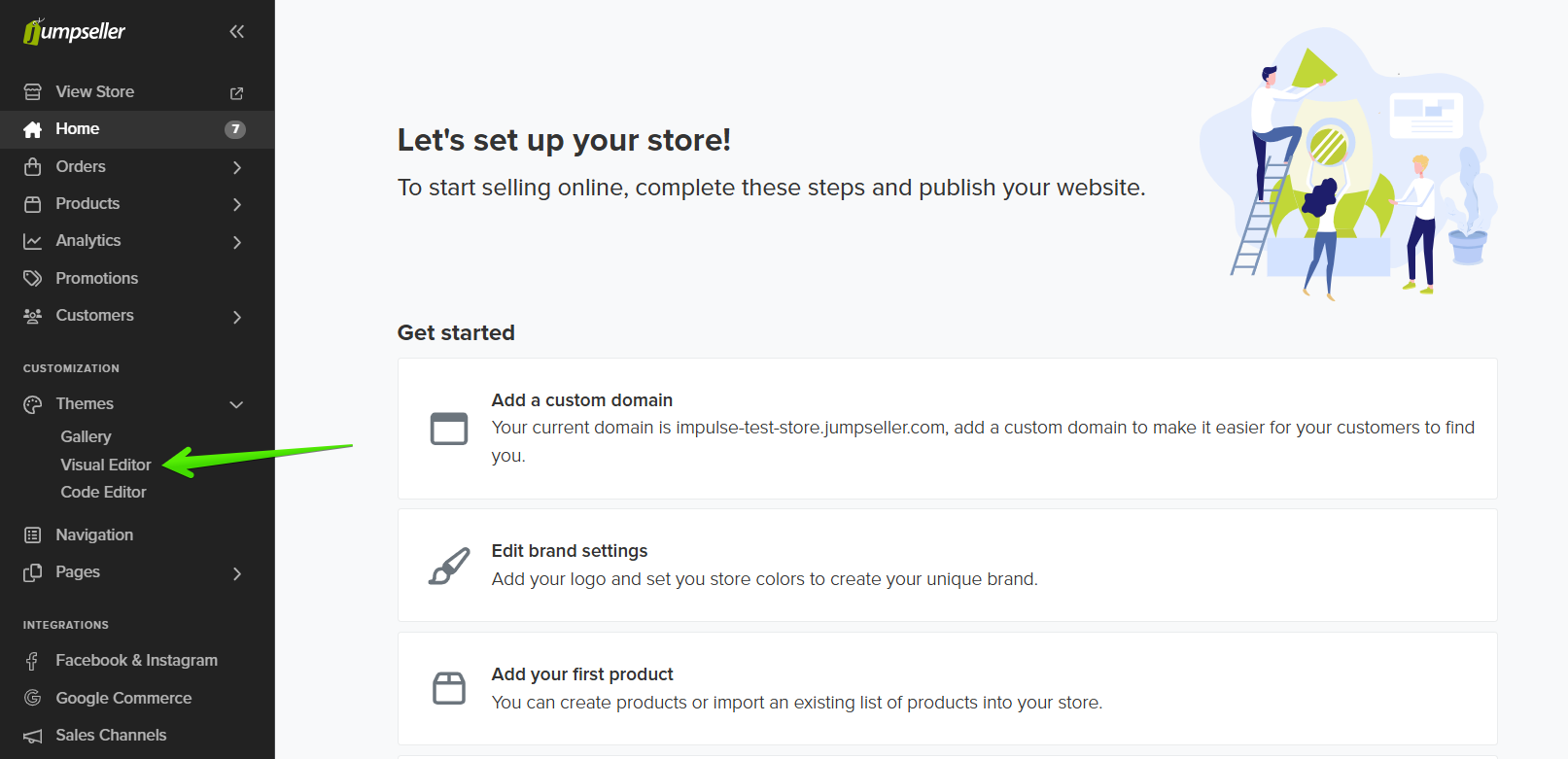Viewport: 1568px width, 759px height.
Task: Expand the Products submenu arrow
Action: click(237, 204)
